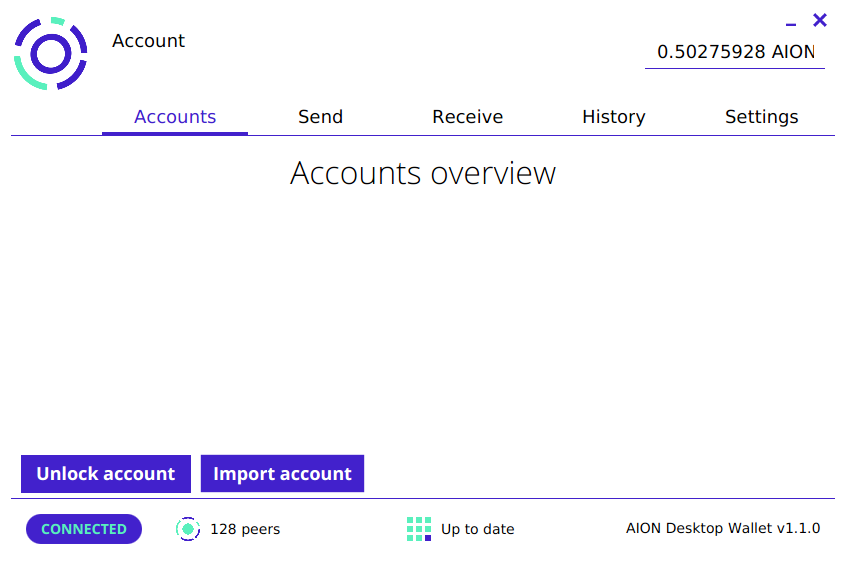Click the Import account button
846x562 pixels.
(282, 474)
